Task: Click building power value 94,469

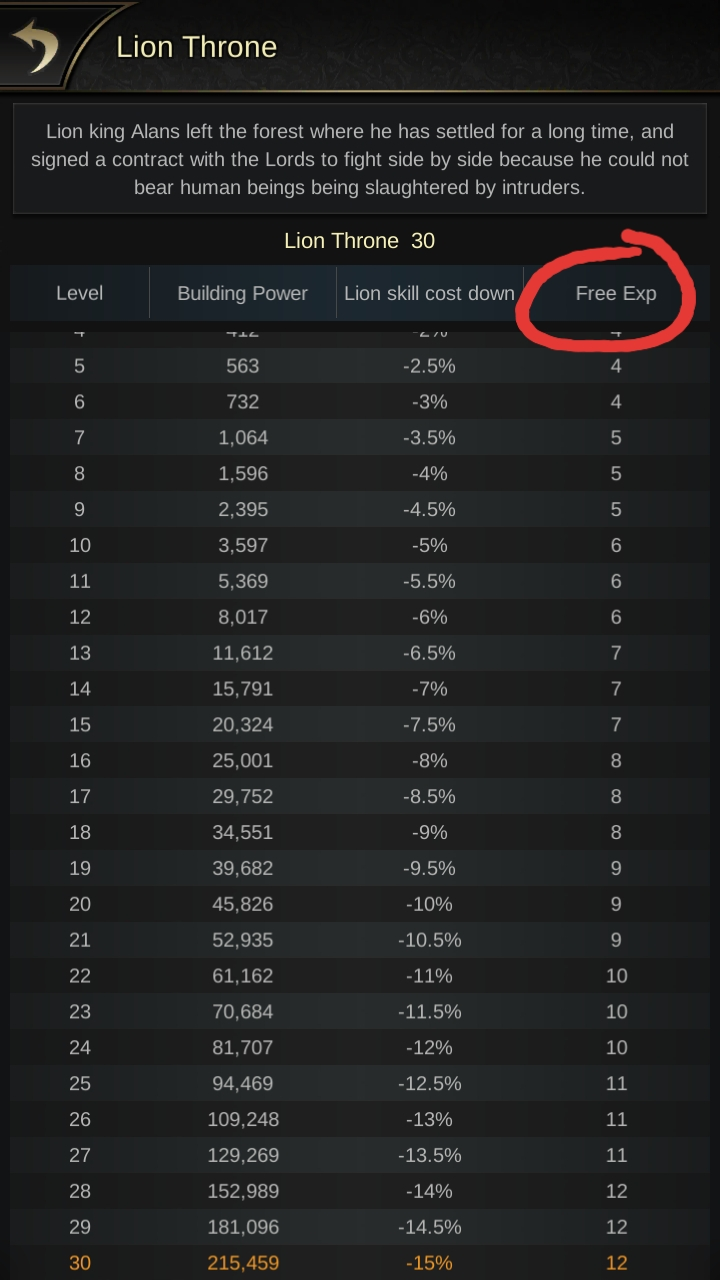Action: pyautogui.click(x=243, y=1083)
